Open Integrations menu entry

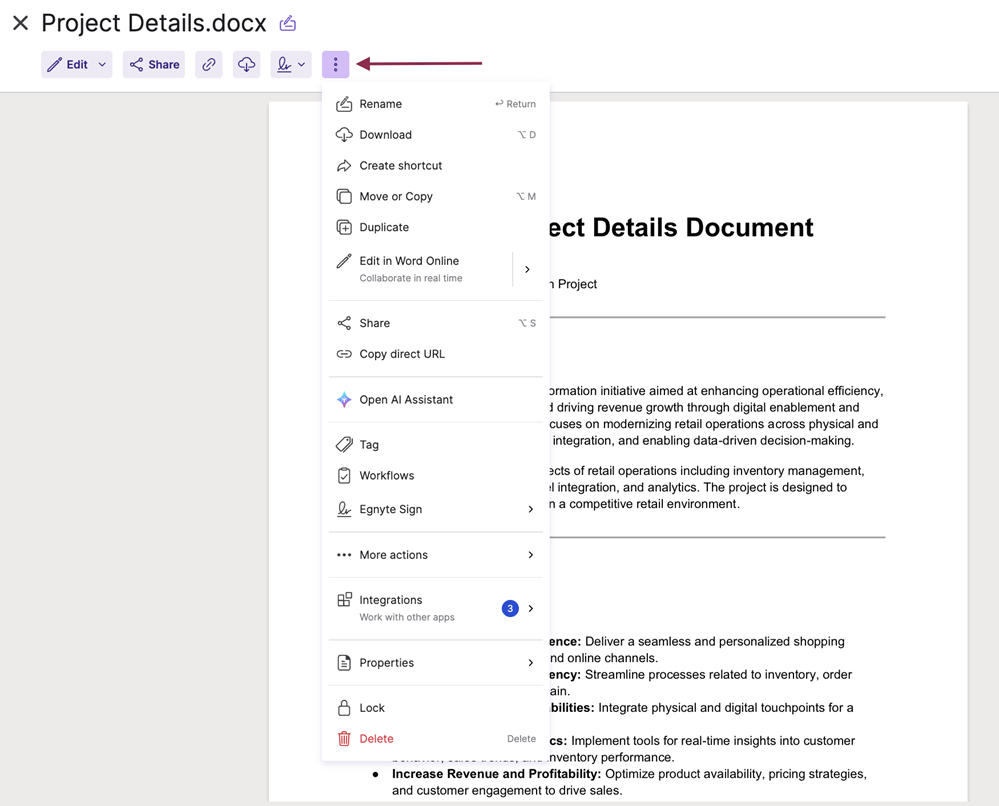436,608
